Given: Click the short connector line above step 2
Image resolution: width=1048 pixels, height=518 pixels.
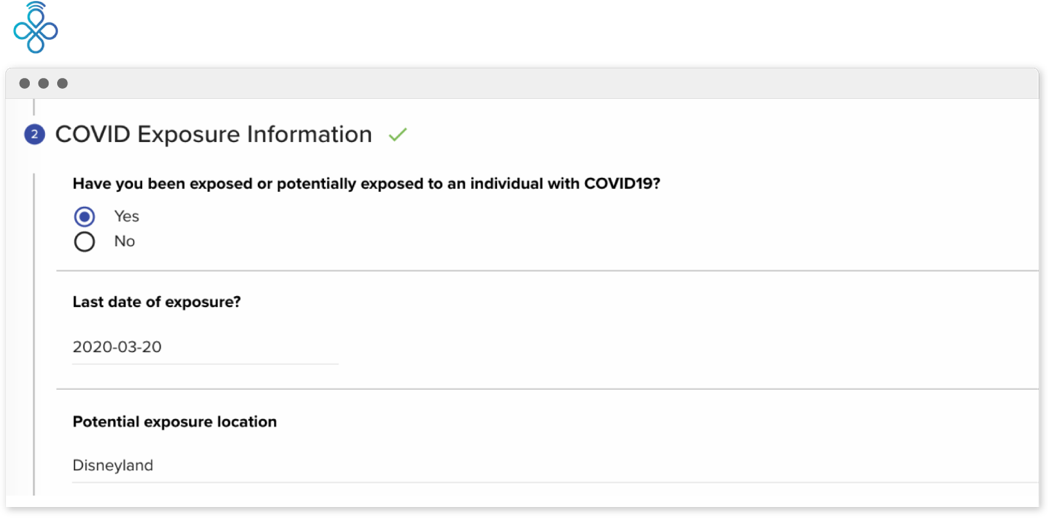Looking at the screenshot, I should (34, 108).
